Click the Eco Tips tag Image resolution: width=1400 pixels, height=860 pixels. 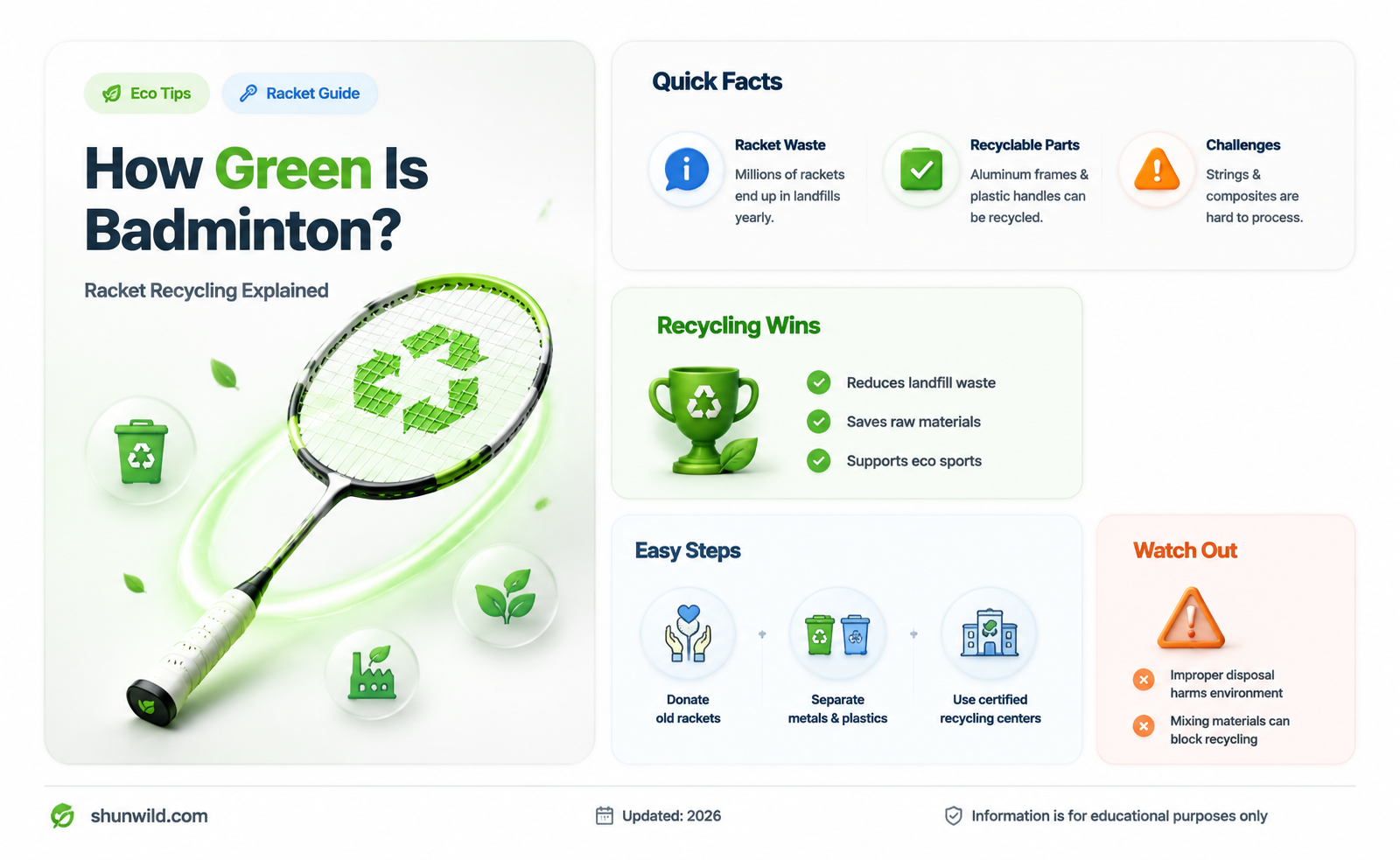(147, 94)
